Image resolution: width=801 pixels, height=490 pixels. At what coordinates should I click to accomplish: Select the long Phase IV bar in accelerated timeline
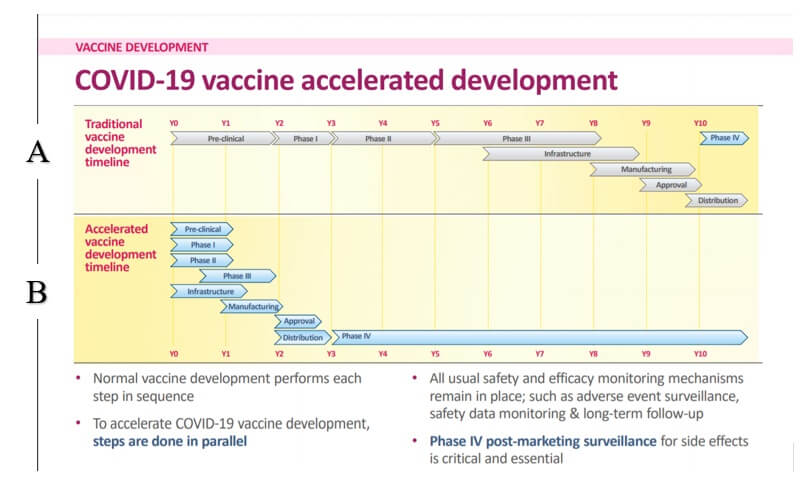[x=540, y=337]
